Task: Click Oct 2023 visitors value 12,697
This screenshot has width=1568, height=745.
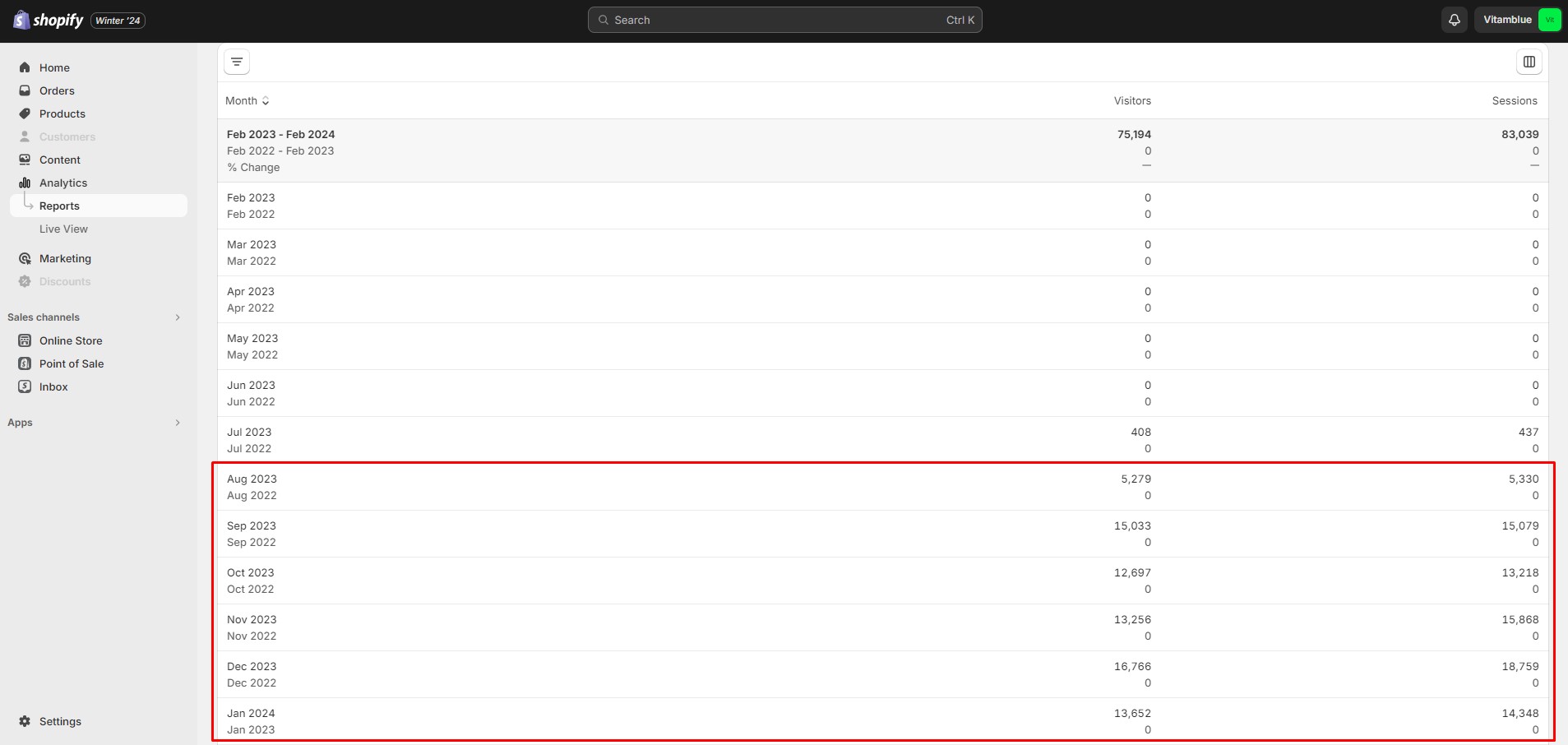Action: 1132,572
